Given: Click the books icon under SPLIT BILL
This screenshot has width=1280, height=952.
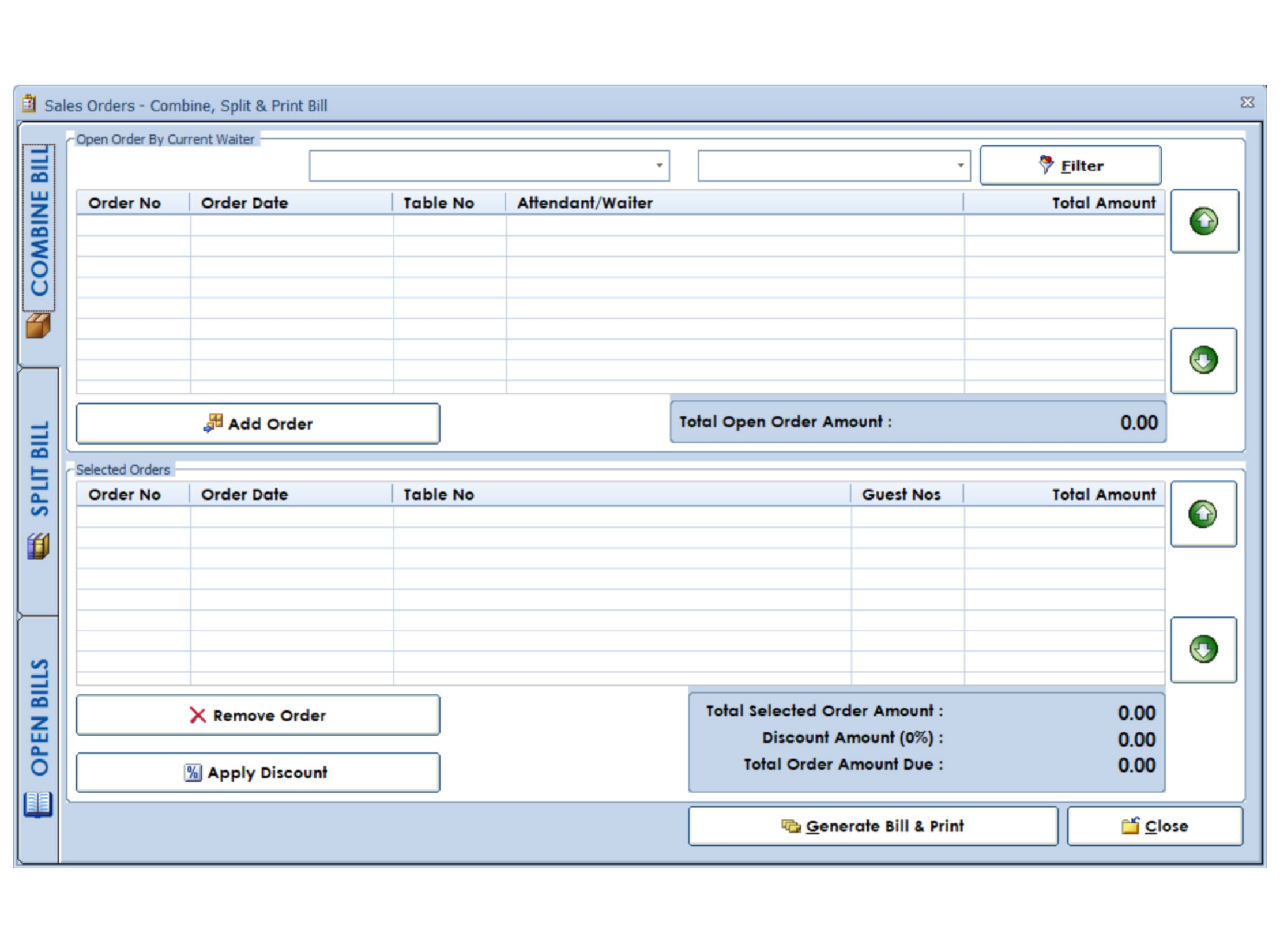Looking at the screenshot, I should [38, 546].
